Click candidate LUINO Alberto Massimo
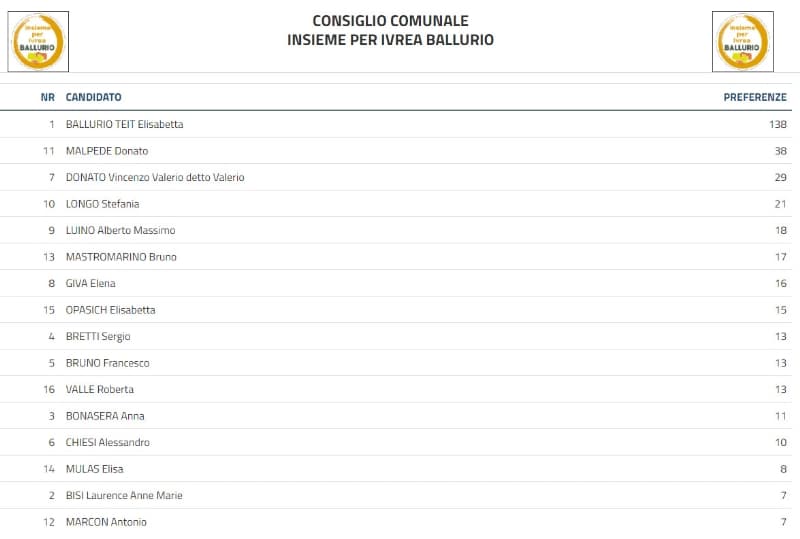800x539 pixels. point(120,230)
